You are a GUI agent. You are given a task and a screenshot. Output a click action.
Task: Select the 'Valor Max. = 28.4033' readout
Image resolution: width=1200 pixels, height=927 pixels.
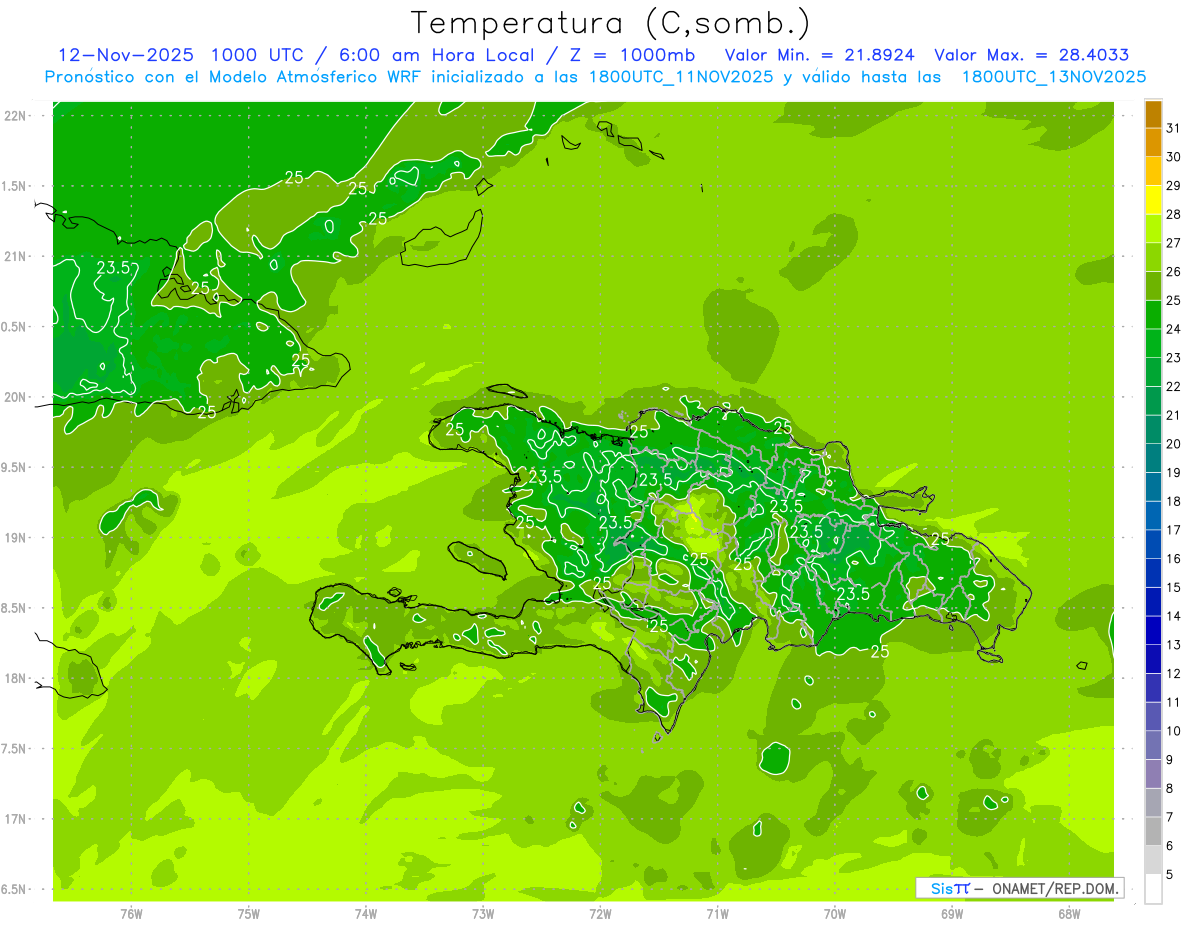[1031, 55]
